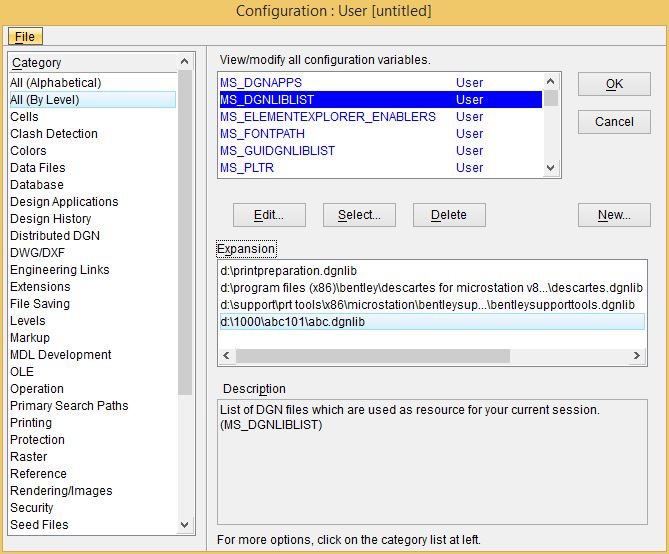Select MS_DGNLIBLIST variable row

(381, 100)
